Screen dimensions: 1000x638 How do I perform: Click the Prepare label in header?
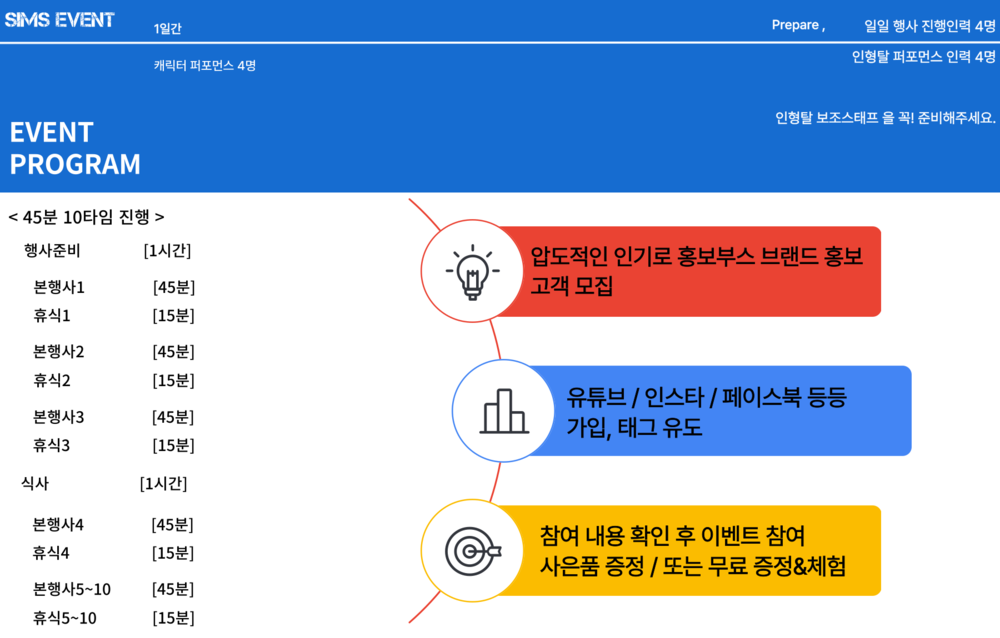[797, 26]
